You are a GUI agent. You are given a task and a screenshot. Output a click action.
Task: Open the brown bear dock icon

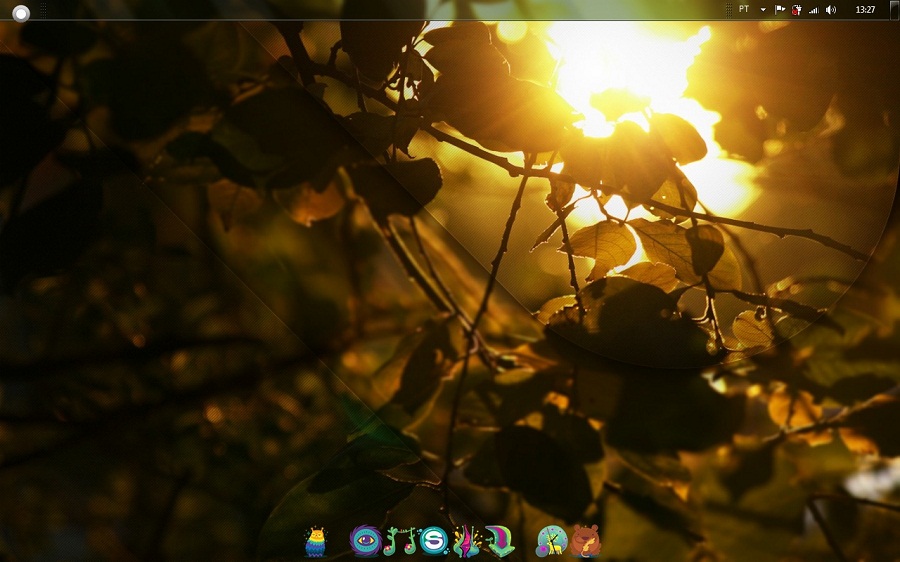click(x=585, y=541)
